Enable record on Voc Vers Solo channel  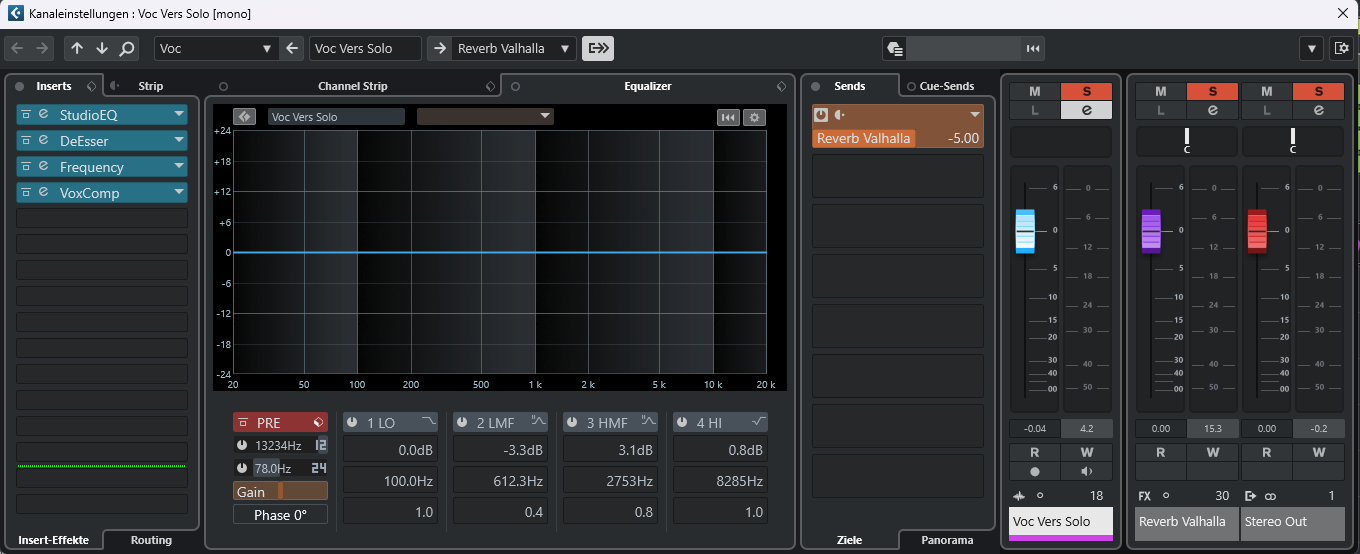tap(1034, 471)
